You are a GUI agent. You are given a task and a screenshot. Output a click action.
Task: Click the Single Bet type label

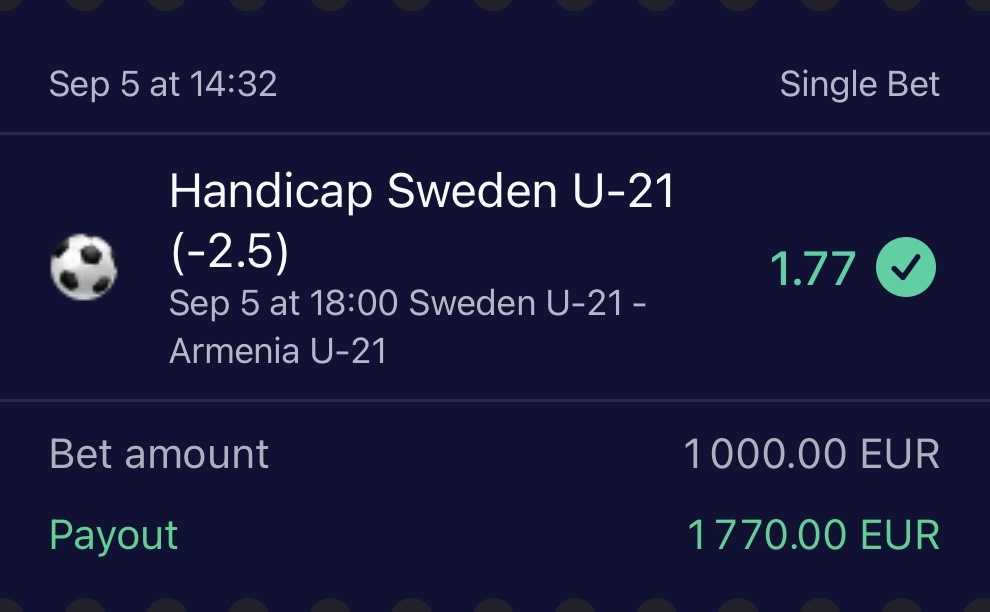click(x=859, y=85)
